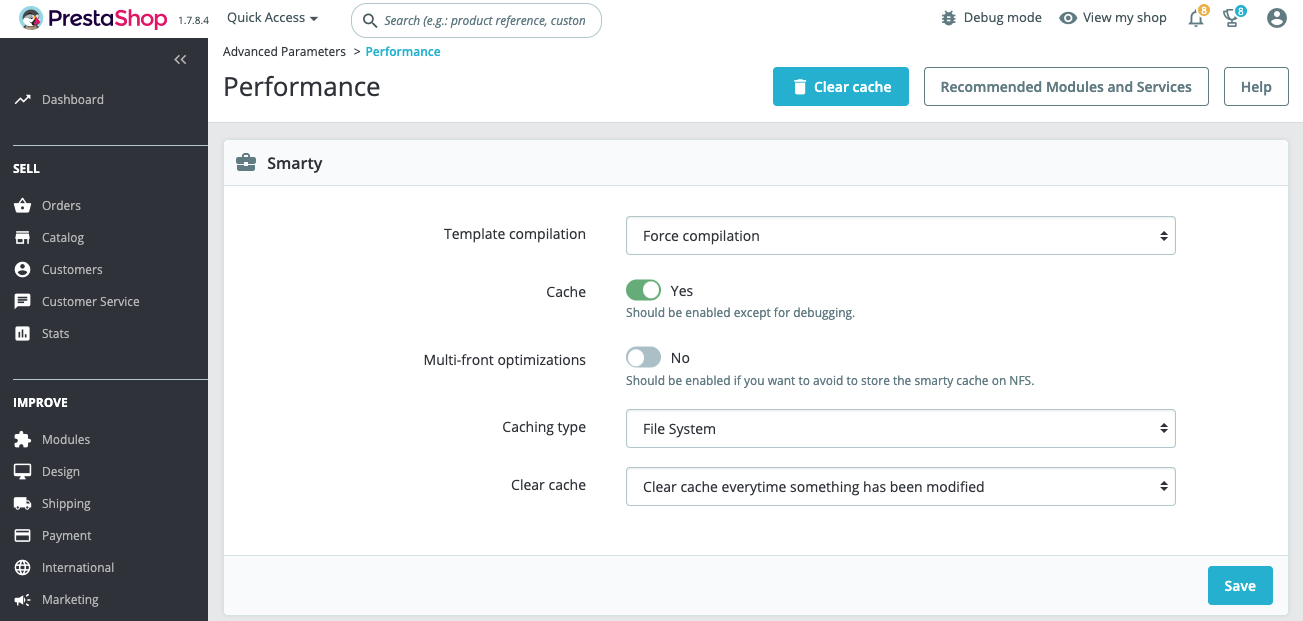
Task: Open the user profile avatar icon
Action: [x=1277, y=18]
